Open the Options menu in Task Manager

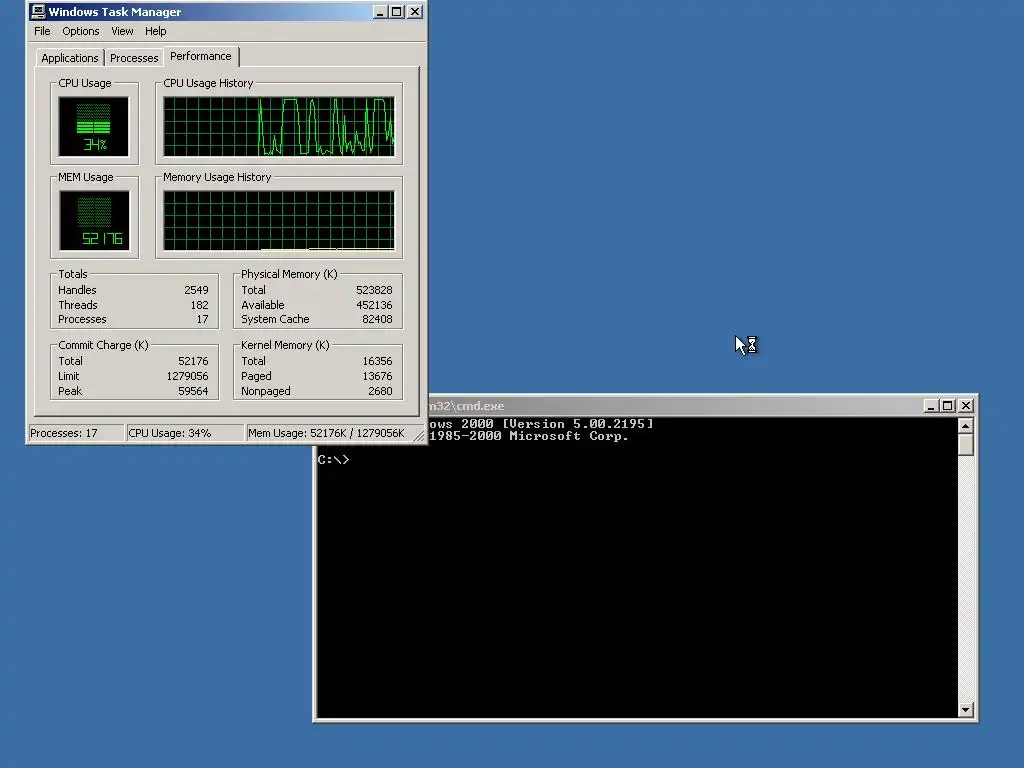(x=80, y=31)
